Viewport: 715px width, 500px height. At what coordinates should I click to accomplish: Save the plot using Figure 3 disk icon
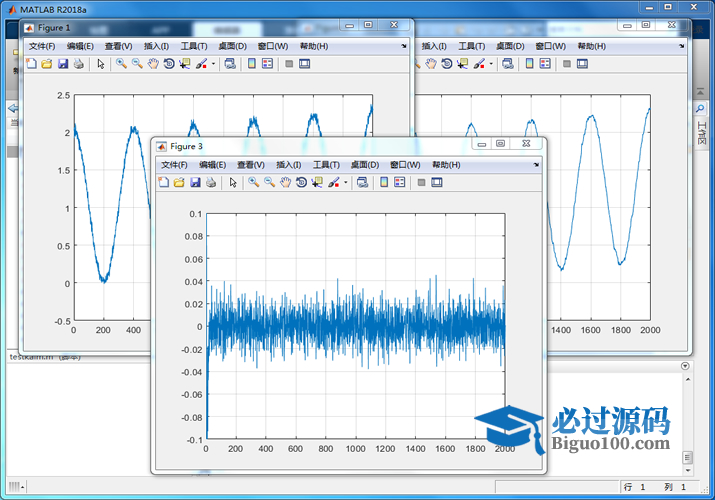195,182
